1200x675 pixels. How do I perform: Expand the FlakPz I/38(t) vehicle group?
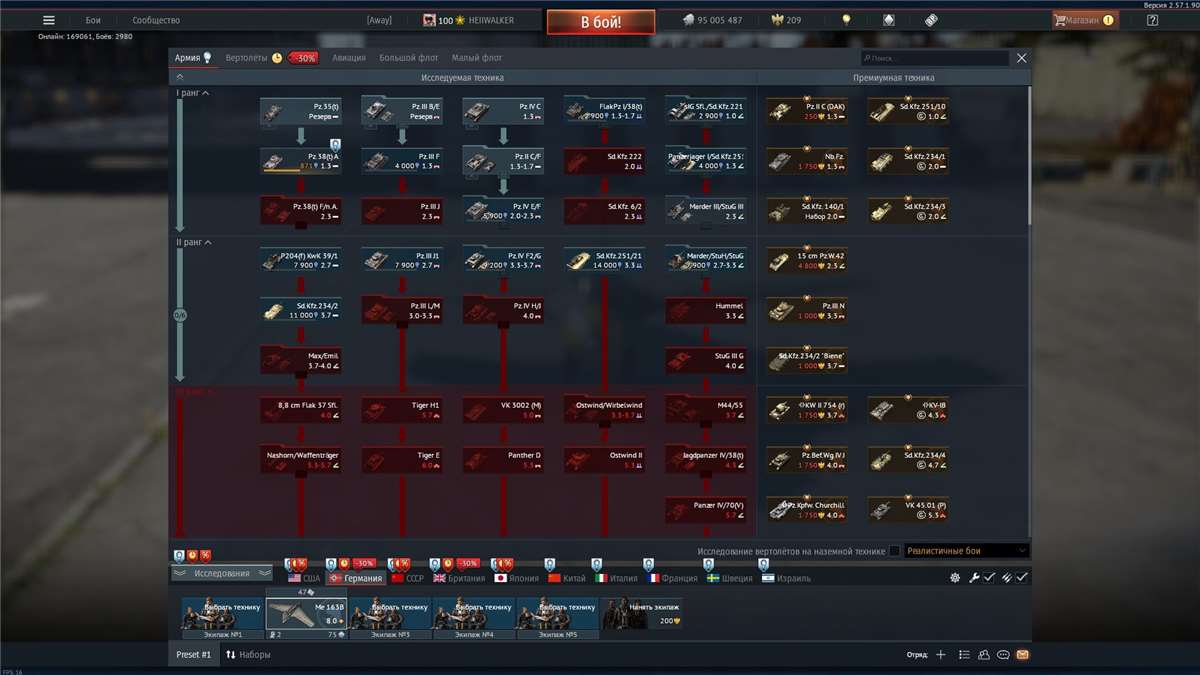click(x=604, y=110)
